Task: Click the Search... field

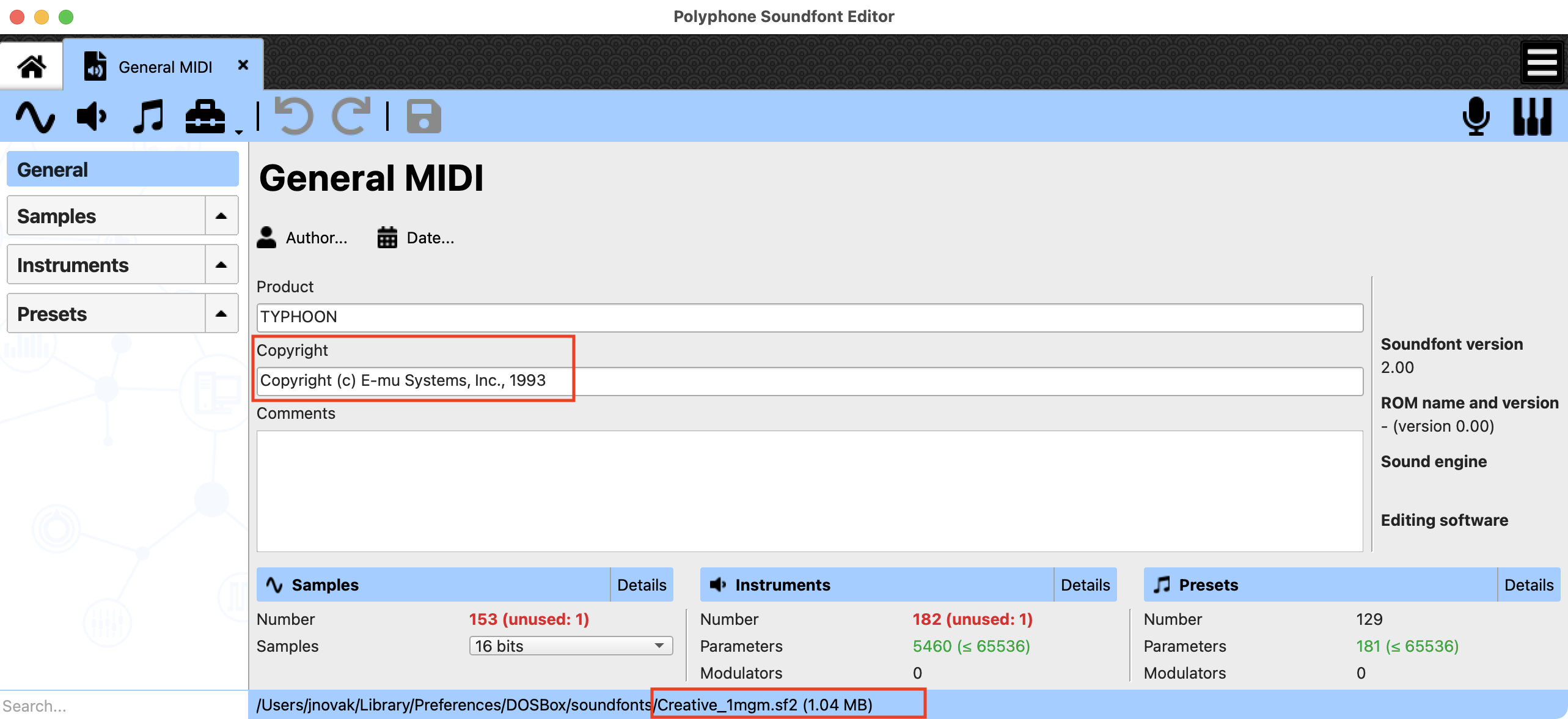Action: pos(122,706)
